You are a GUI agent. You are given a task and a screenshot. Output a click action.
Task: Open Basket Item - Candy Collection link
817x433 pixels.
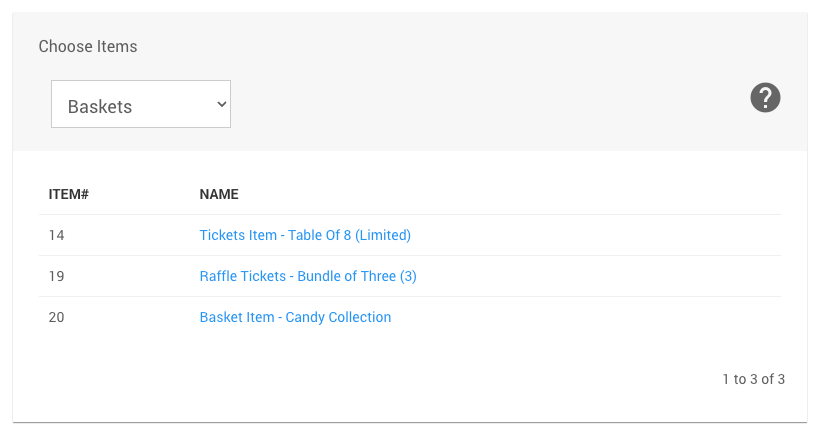click(295, 318)
